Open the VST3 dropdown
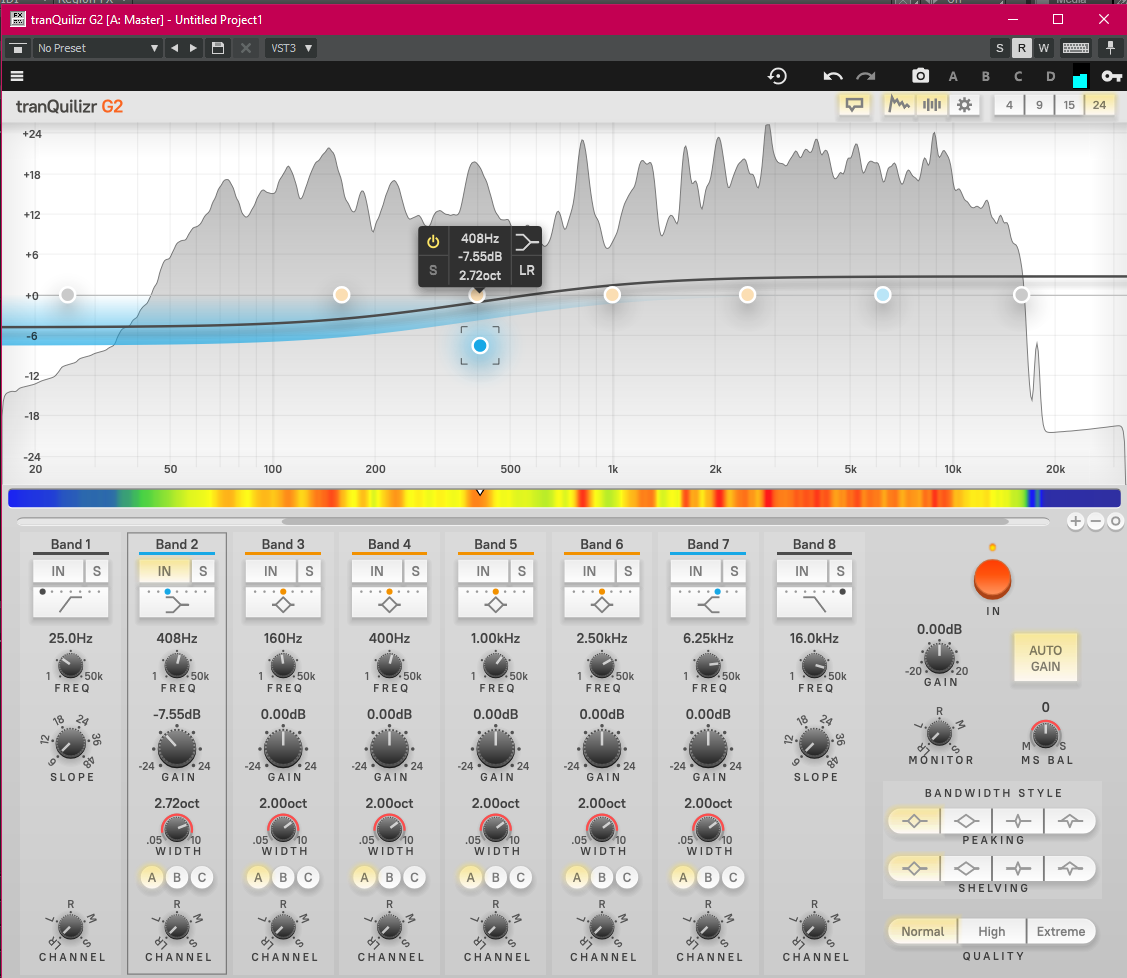The height and width of the screenshot is (978, 1127). click(x=291, y=48)
